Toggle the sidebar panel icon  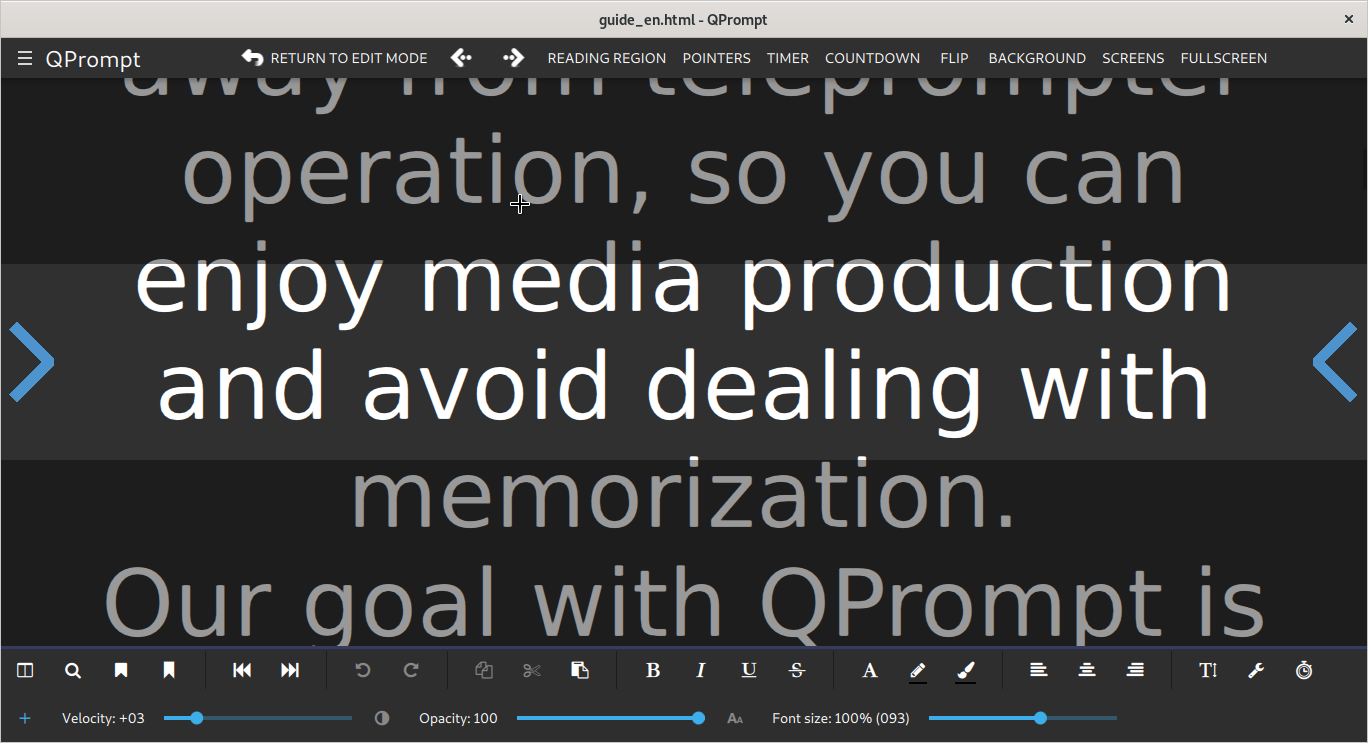25,670
